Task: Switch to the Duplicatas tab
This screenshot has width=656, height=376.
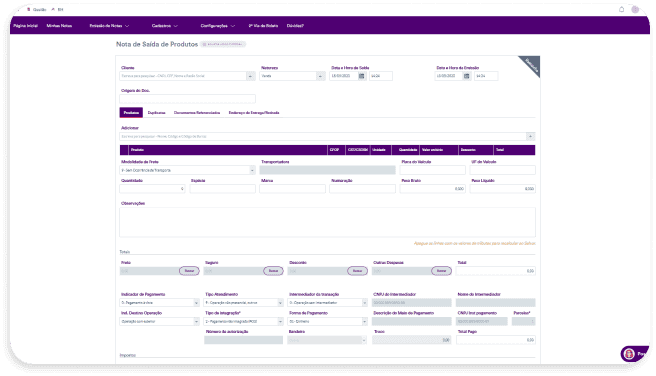Action: coord(156,113)
